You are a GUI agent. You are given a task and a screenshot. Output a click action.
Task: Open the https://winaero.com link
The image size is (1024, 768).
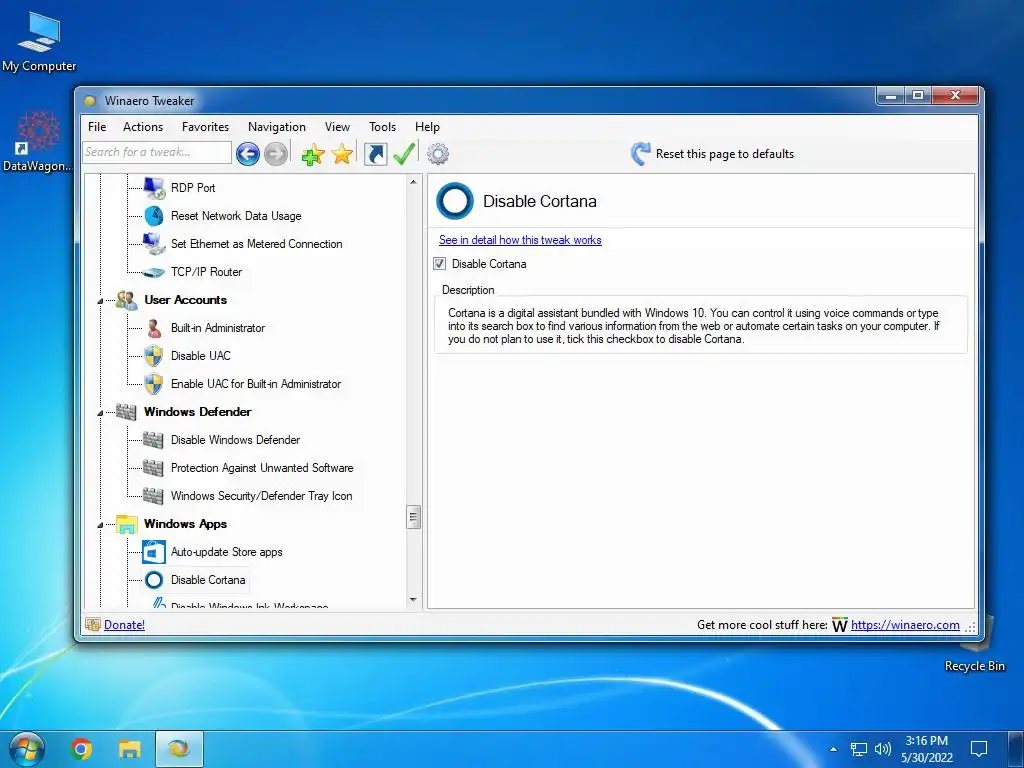[x=905, y=625]
